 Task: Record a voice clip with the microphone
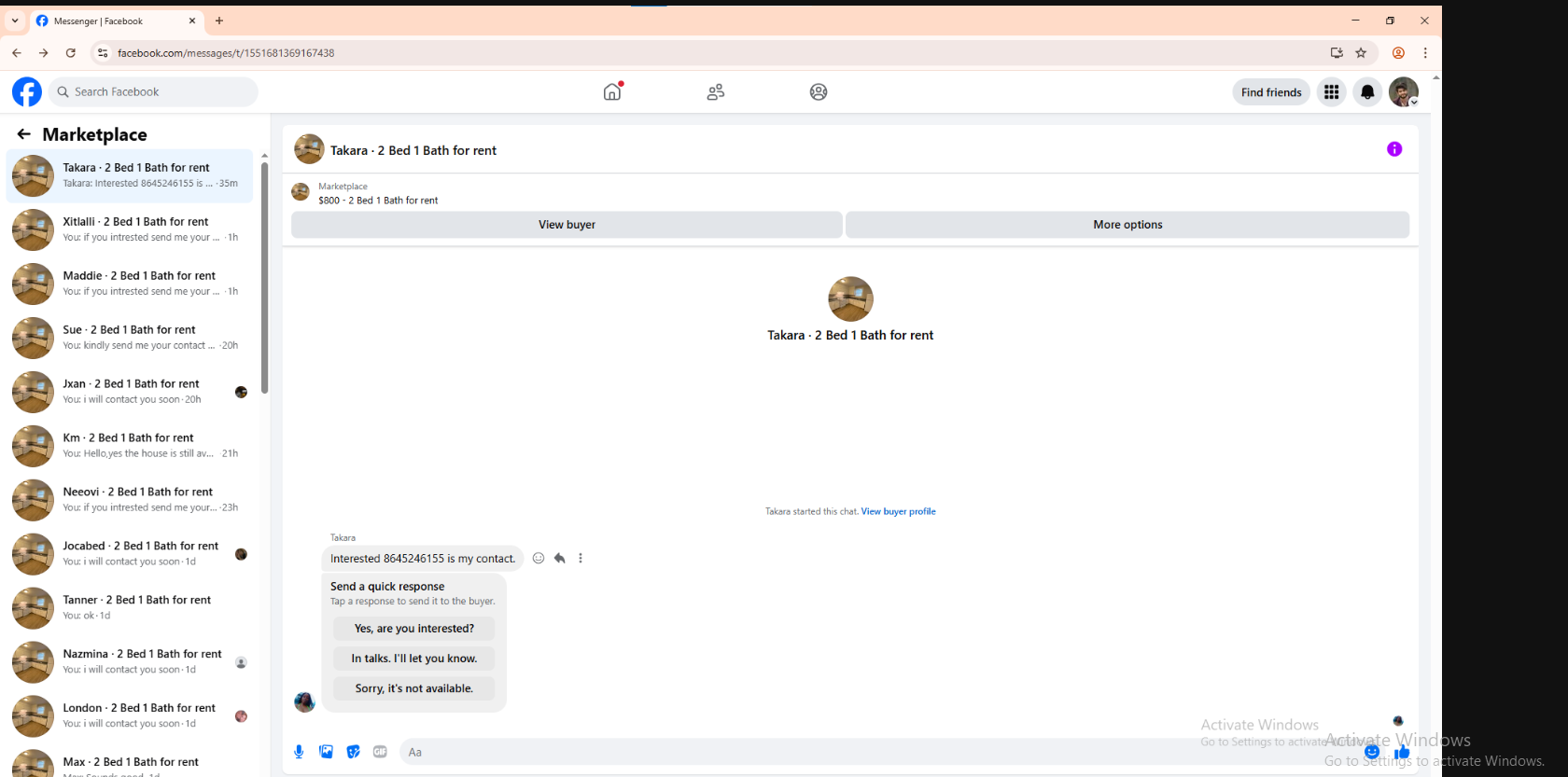299,752
